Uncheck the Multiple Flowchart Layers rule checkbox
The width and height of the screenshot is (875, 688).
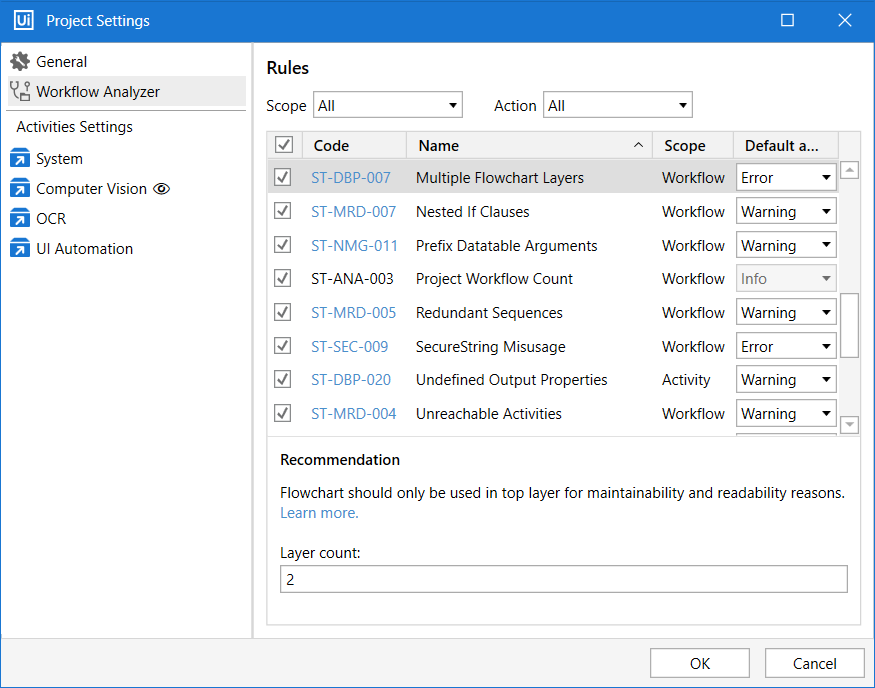click(283, 178)
